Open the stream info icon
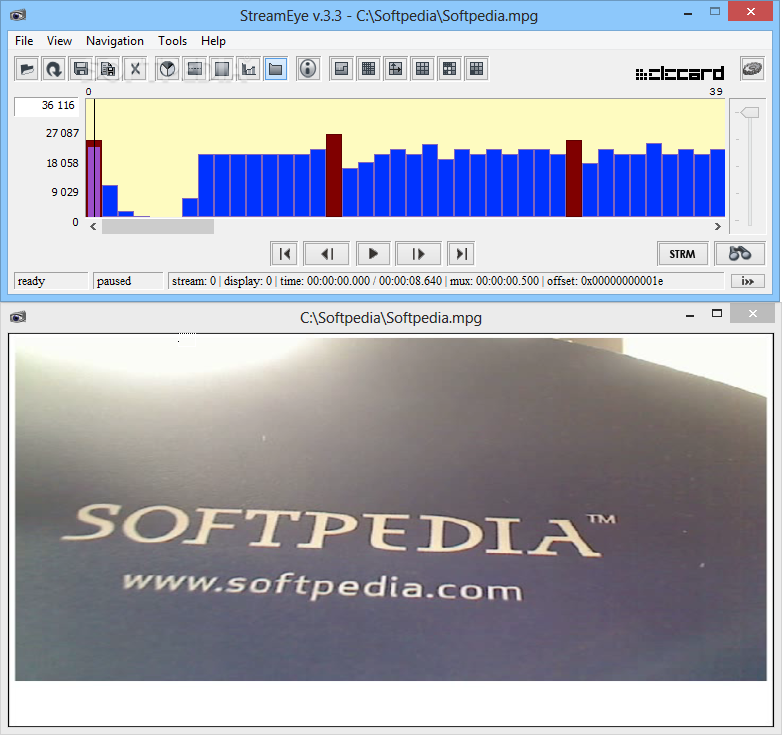Image resolution: width=782 pixels, height=735 pixels. [308, 69]
